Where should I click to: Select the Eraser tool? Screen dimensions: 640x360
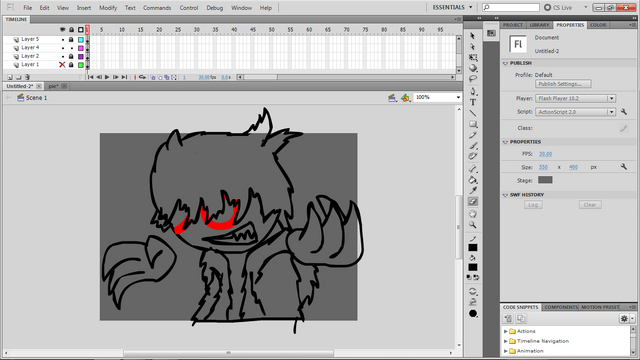(x=473, y=201)
